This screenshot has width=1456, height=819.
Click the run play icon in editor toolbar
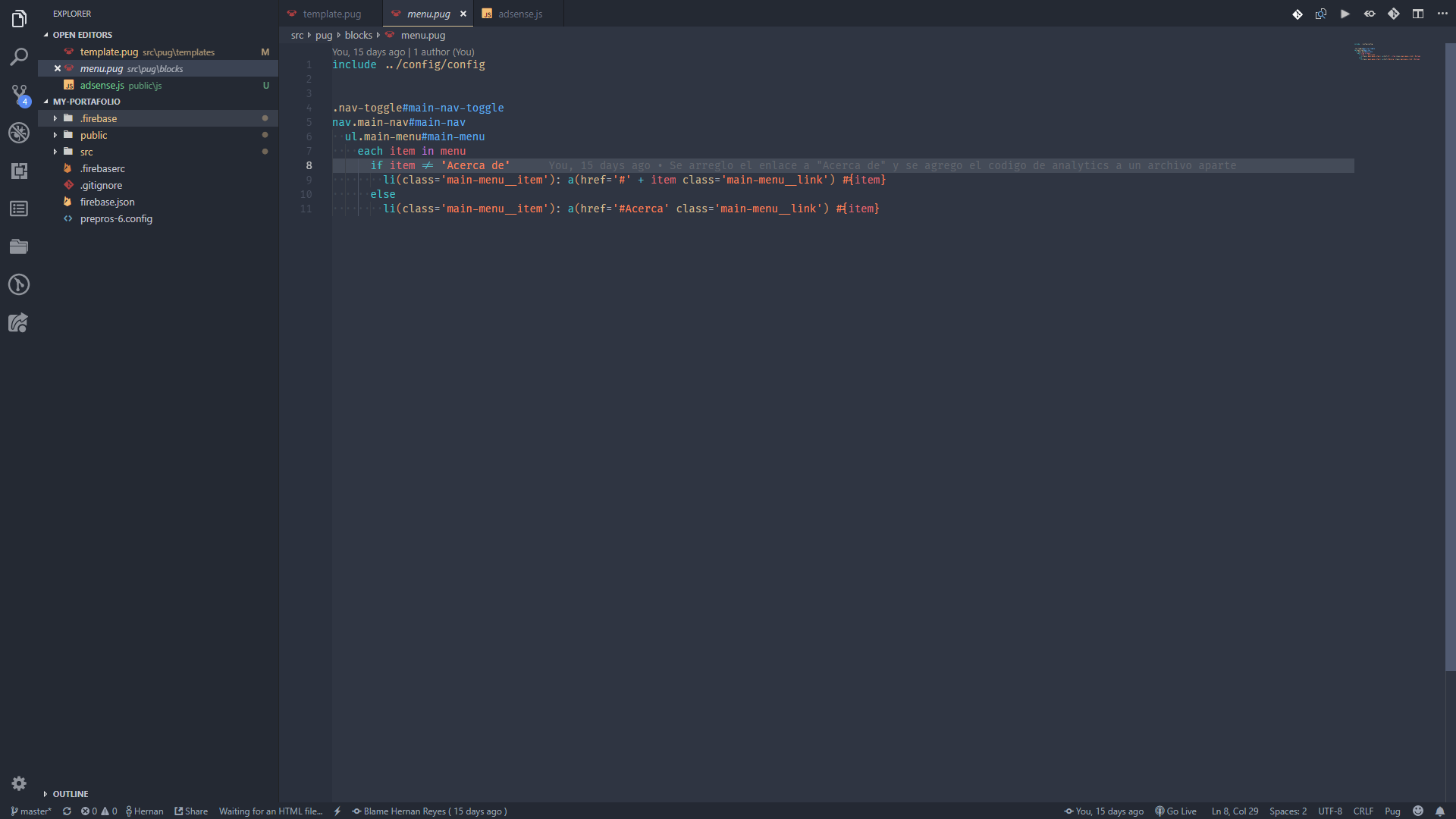1345,14
